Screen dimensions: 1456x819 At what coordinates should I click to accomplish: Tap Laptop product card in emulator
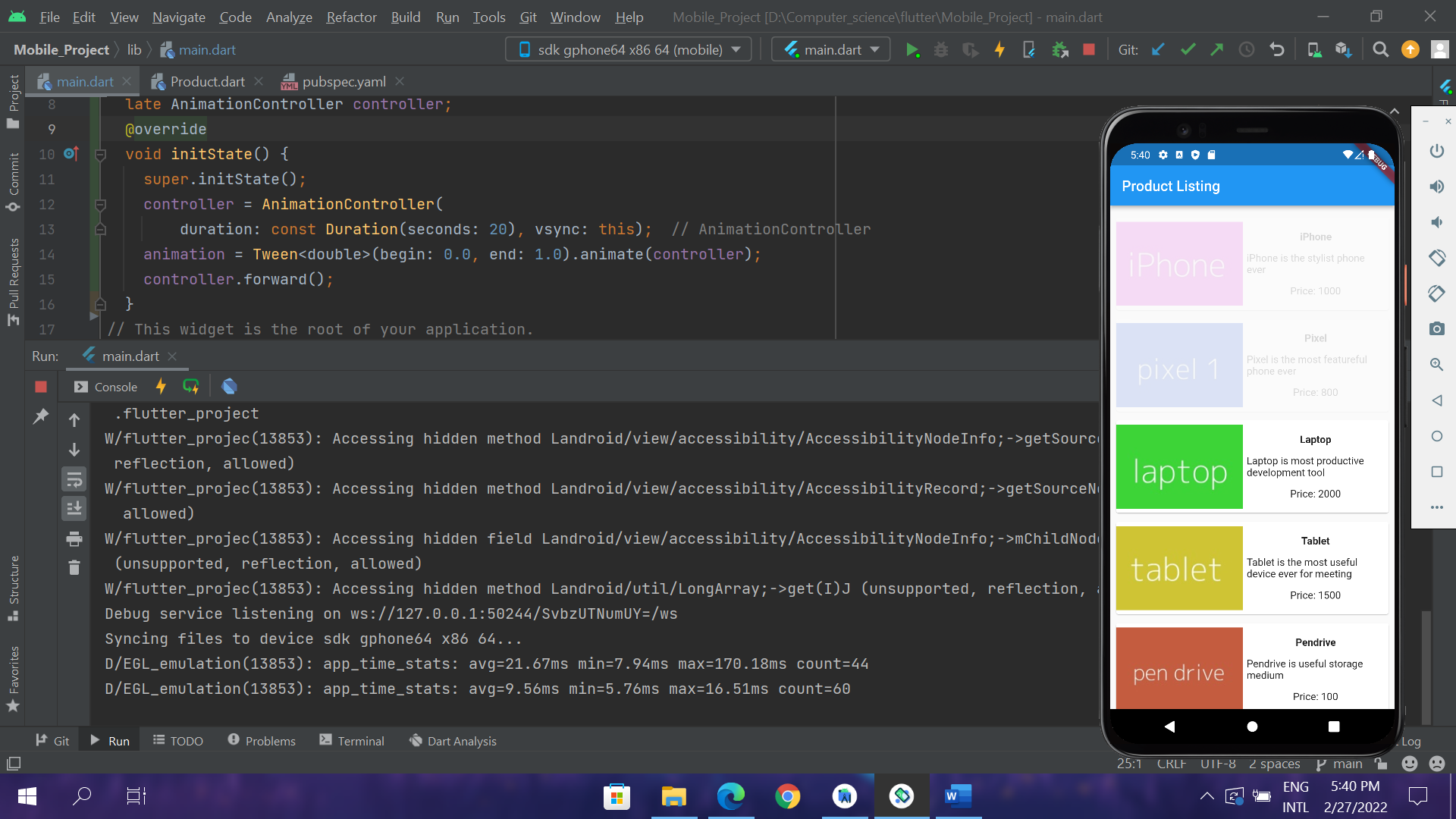1252,466
